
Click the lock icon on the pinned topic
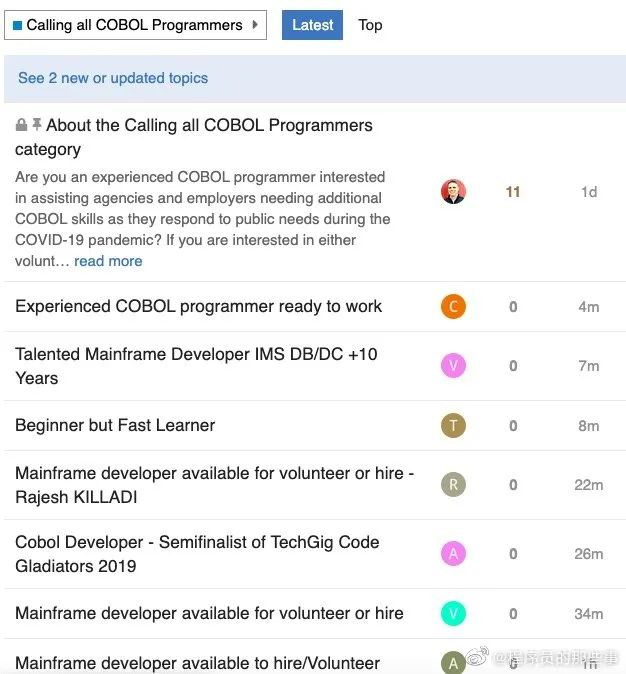(x=21, y=125)
